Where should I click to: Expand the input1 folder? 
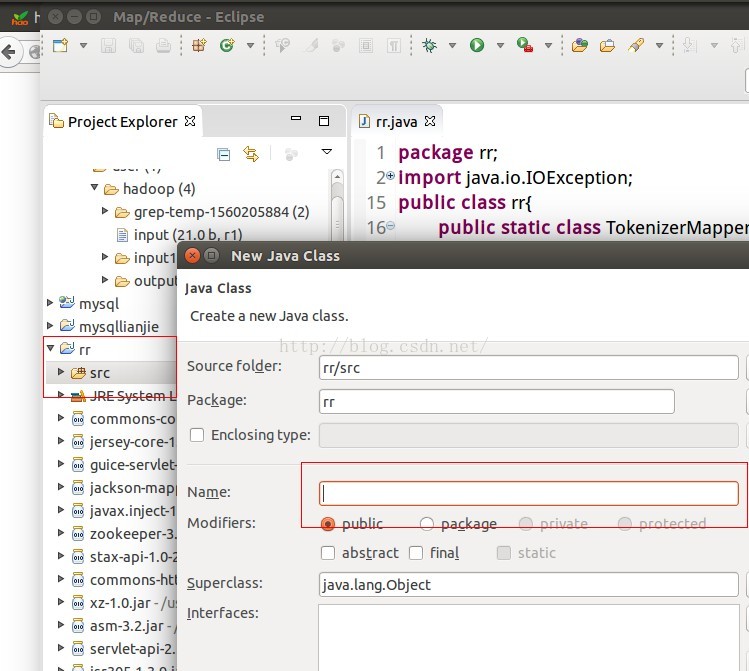coord(105,257)
